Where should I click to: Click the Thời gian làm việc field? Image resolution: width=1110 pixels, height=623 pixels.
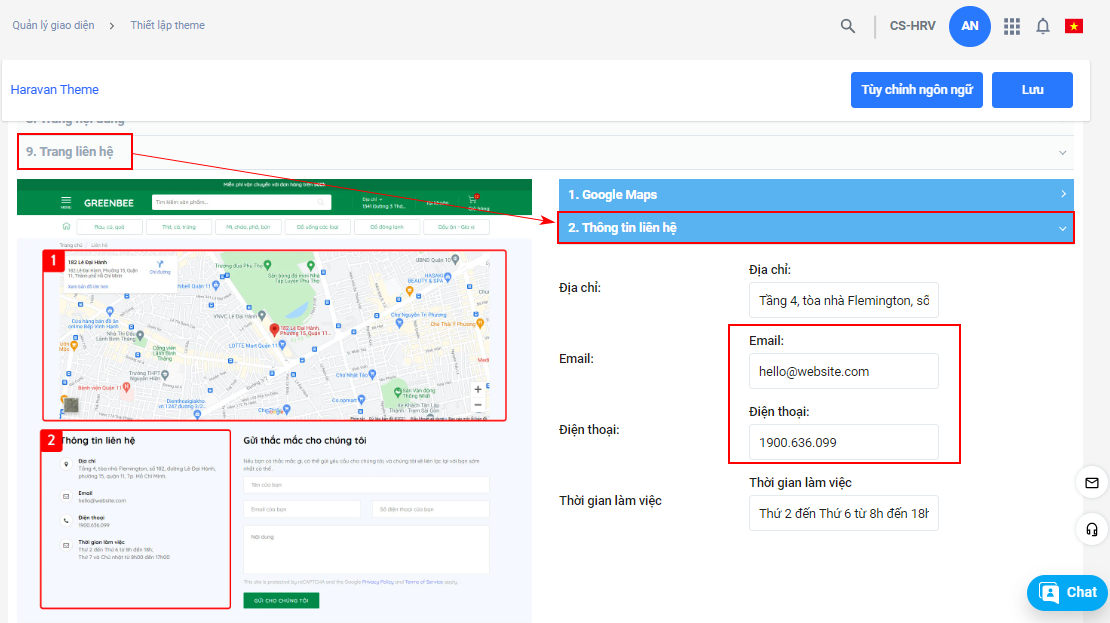[x=843, y=514]
